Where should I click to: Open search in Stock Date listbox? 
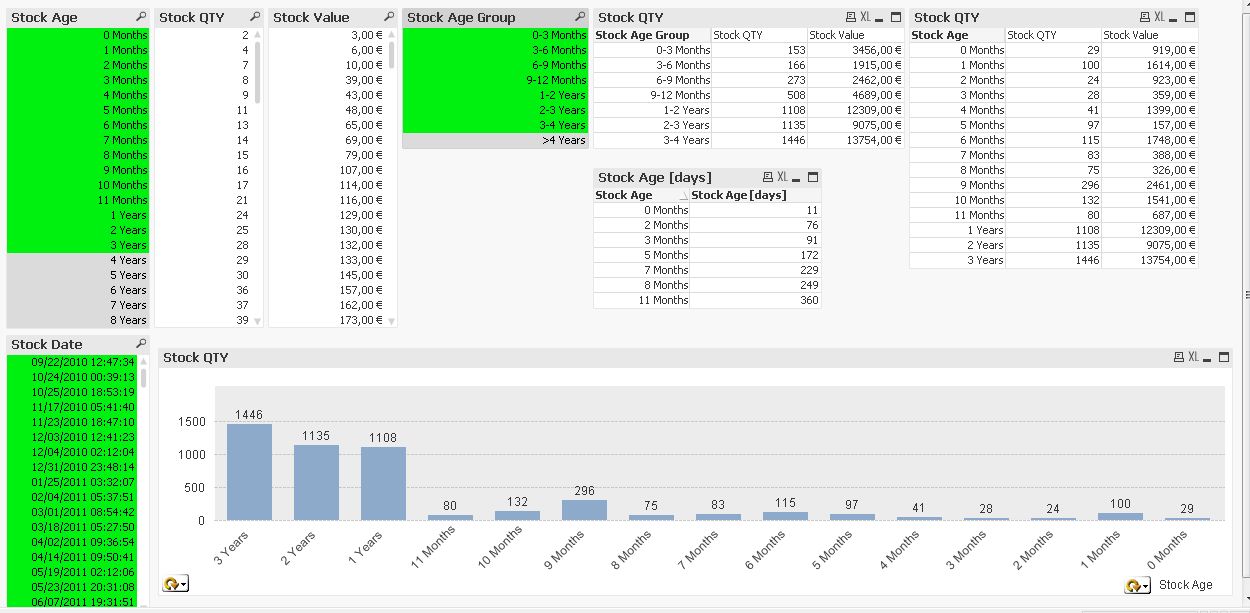click(143, 343)
